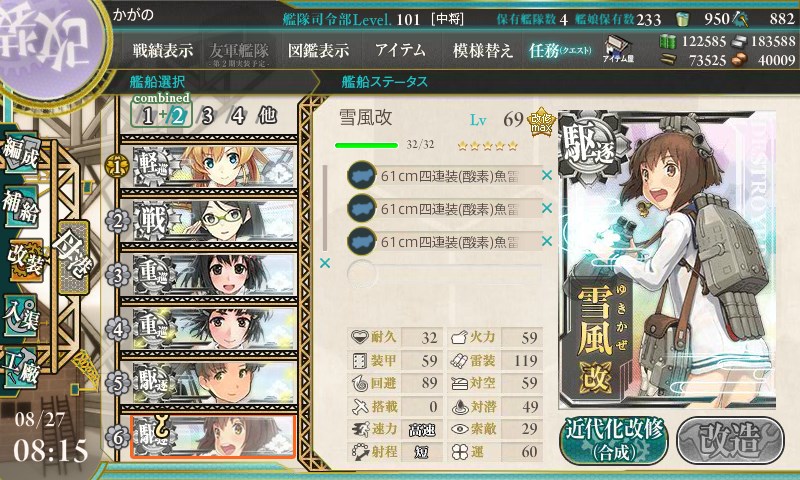800x480 pixels.
Task: Click the empty fourth equipment slot
Action: click(444, 273)
